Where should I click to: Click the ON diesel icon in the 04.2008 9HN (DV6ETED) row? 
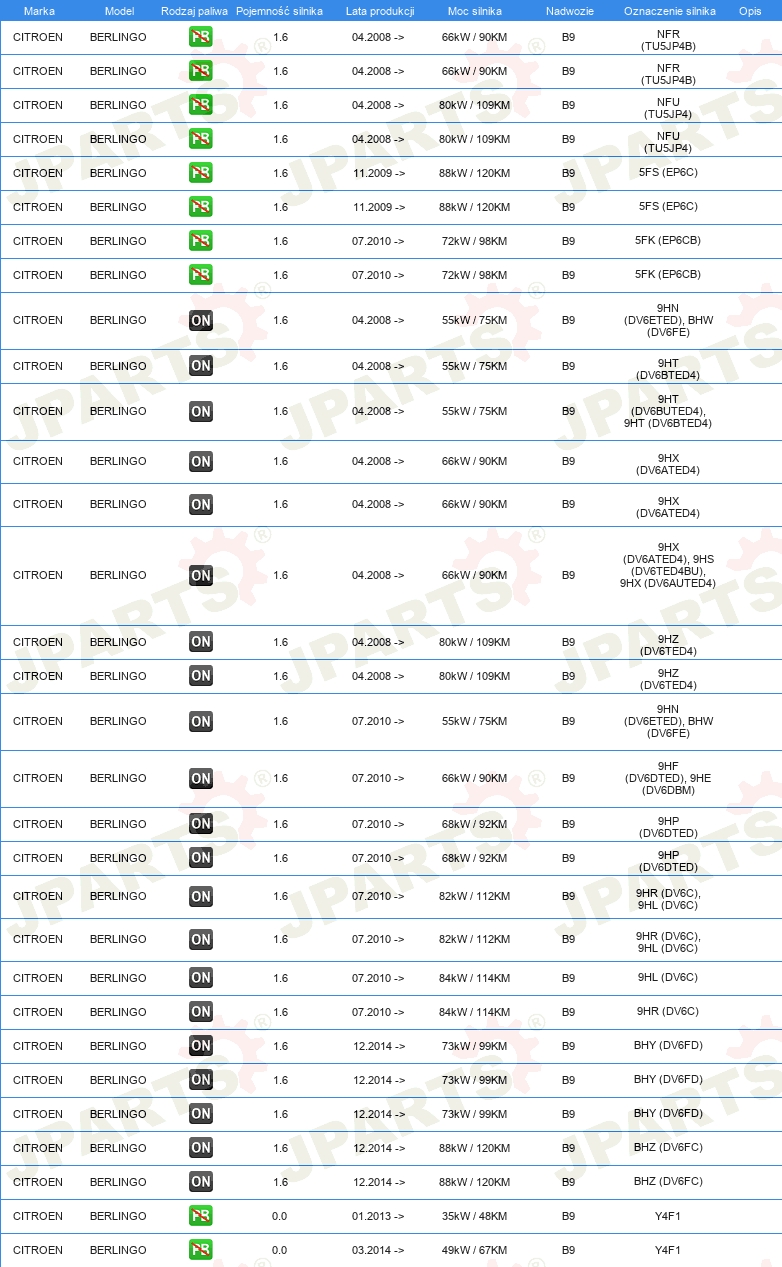[201, 320]
